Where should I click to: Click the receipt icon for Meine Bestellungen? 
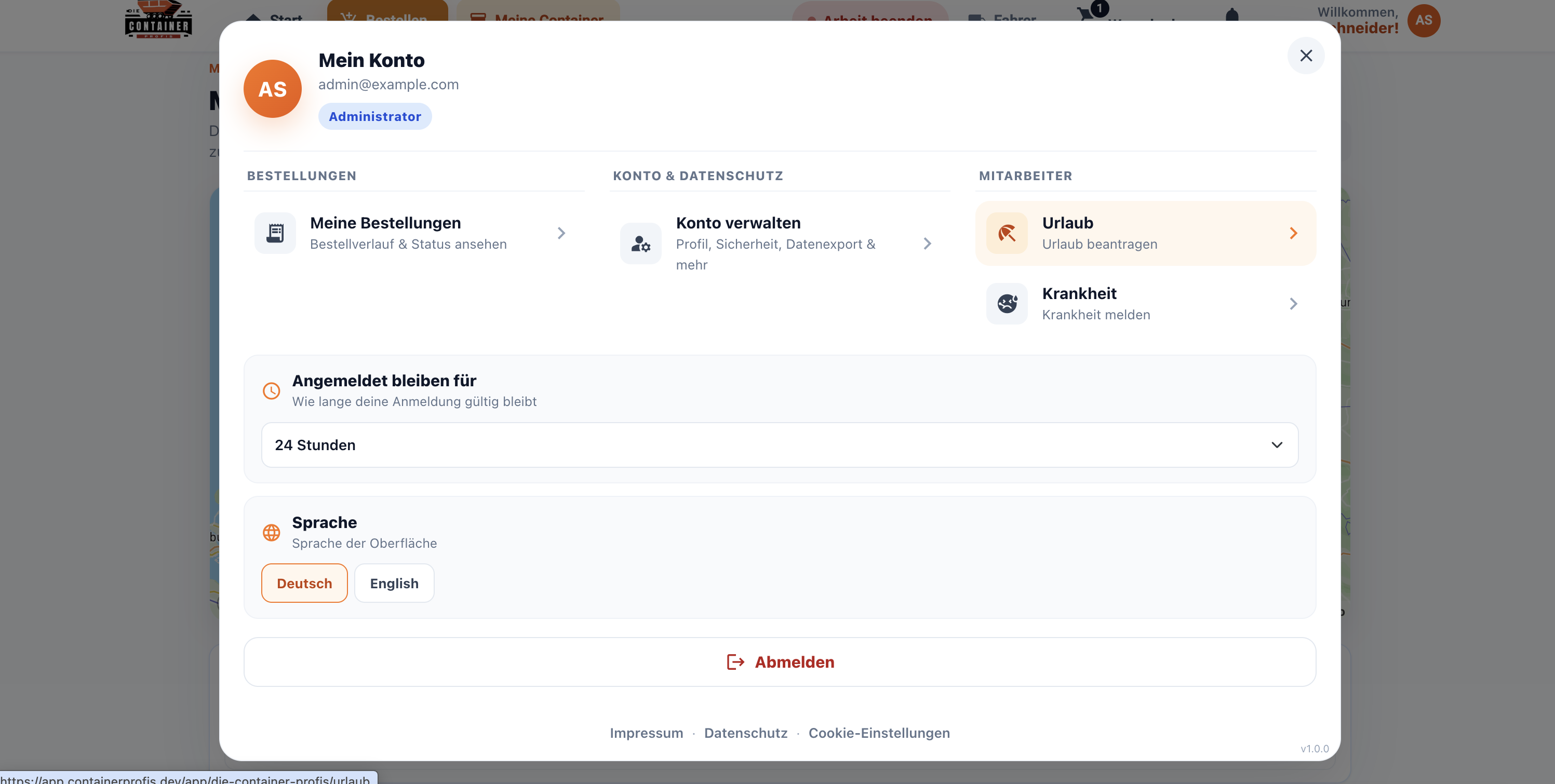pyautogui.click(x=275, y=233)
